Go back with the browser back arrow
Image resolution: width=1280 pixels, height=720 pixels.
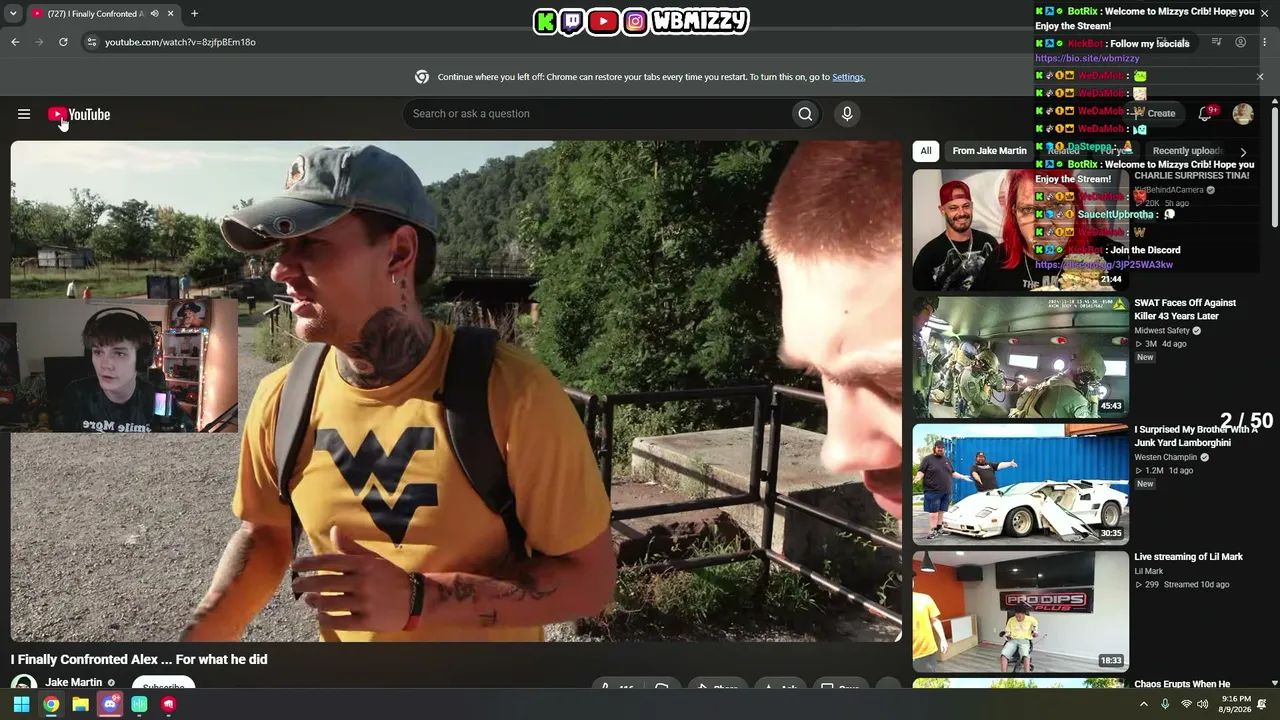tap(15, 42)
